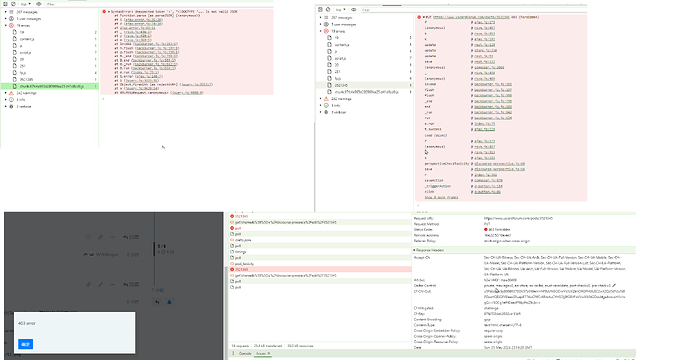Expand warnings group in top-right console sidebar
The image size is (690, 360).
[321, 99]
